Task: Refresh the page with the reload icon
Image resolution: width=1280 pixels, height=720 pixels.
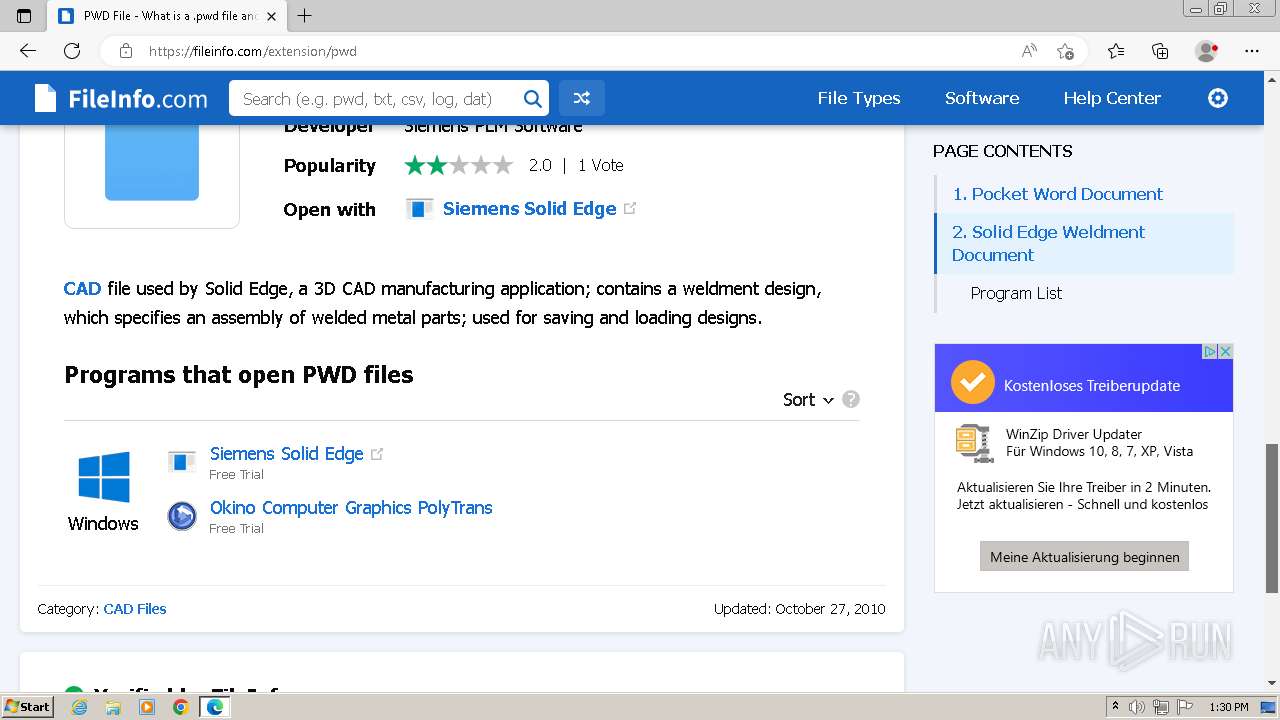Action: (72, 51)
